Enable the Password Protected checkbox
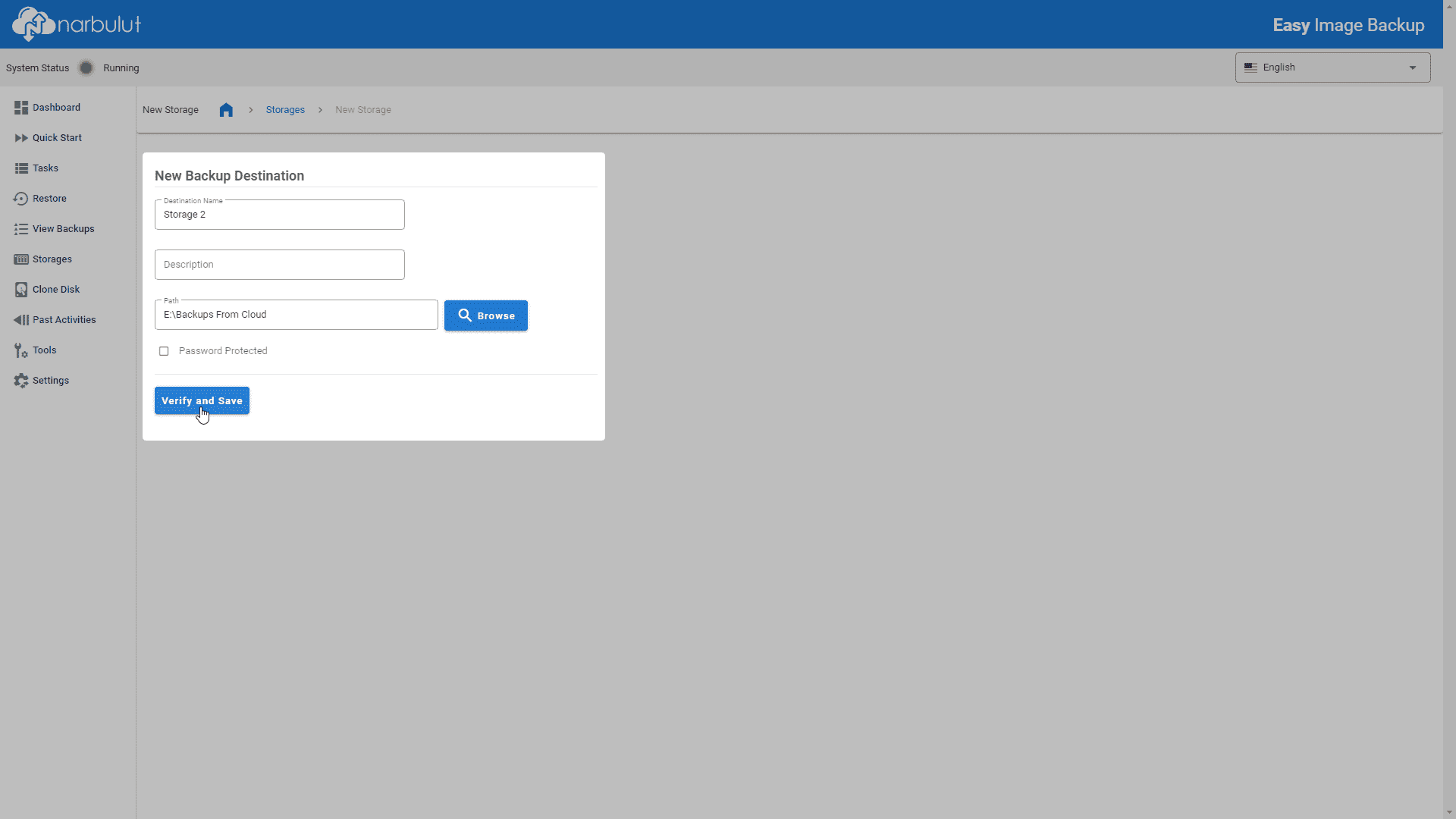The height and width of the screenshot is (819, 1456). coord(164,351)
